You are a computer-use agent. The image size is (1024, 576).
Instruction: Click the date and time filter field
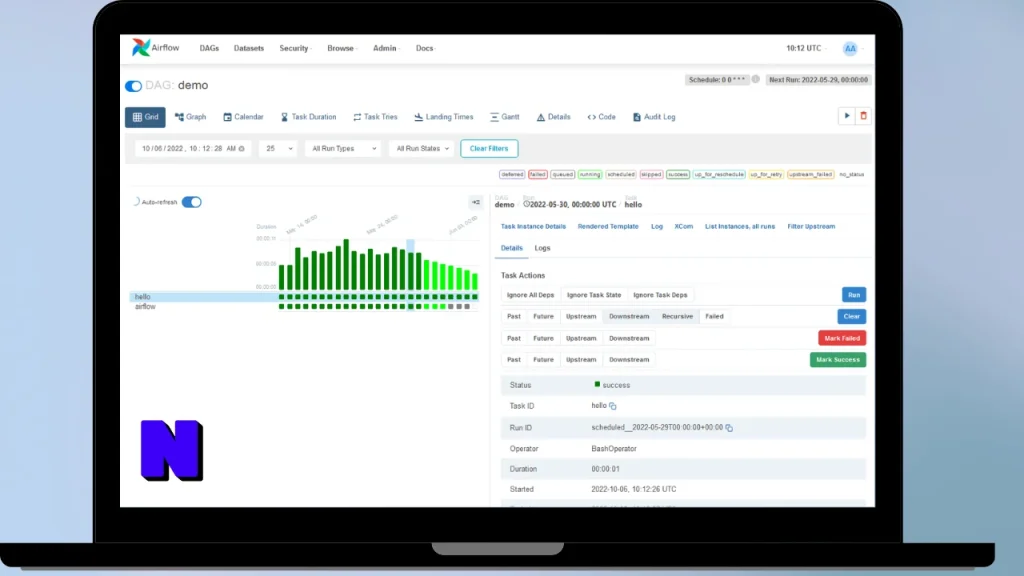193,148
